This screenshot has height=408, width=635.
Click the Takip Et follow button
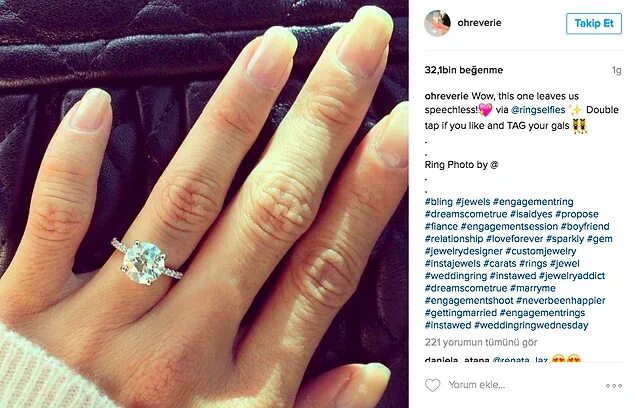594,23
